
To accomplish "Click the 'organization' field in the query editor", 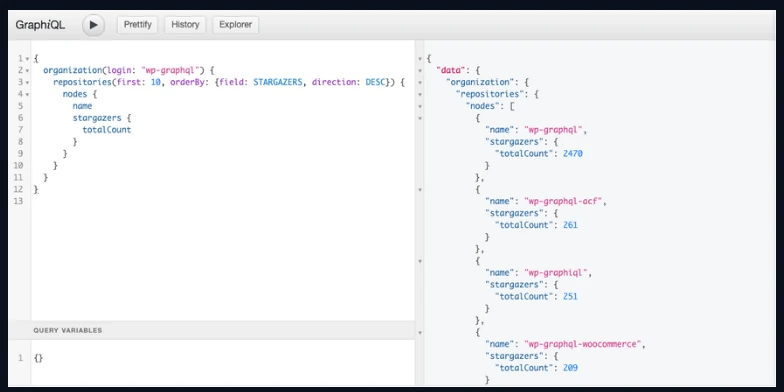I will (x=72, y=70).
